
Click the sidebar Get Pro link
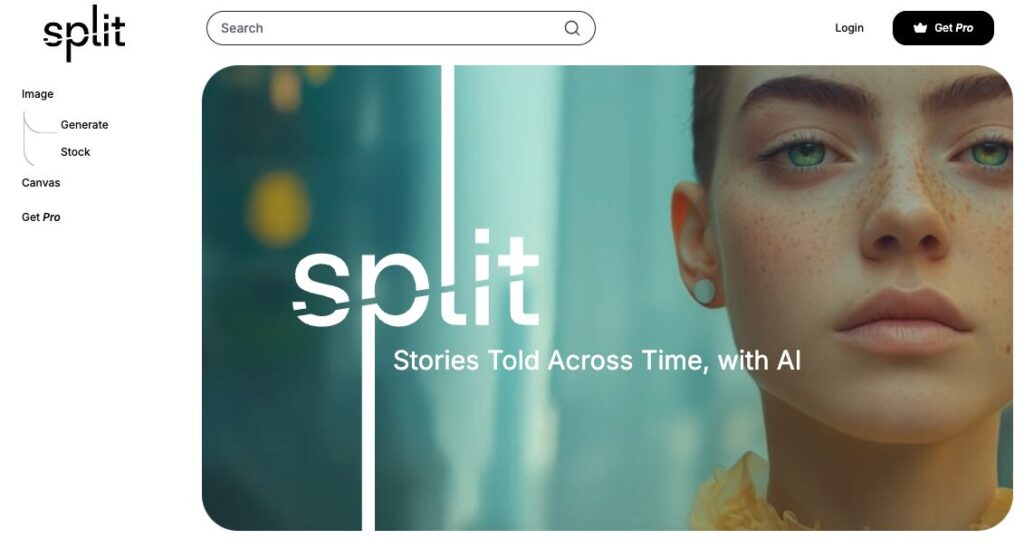pos(40,217)
